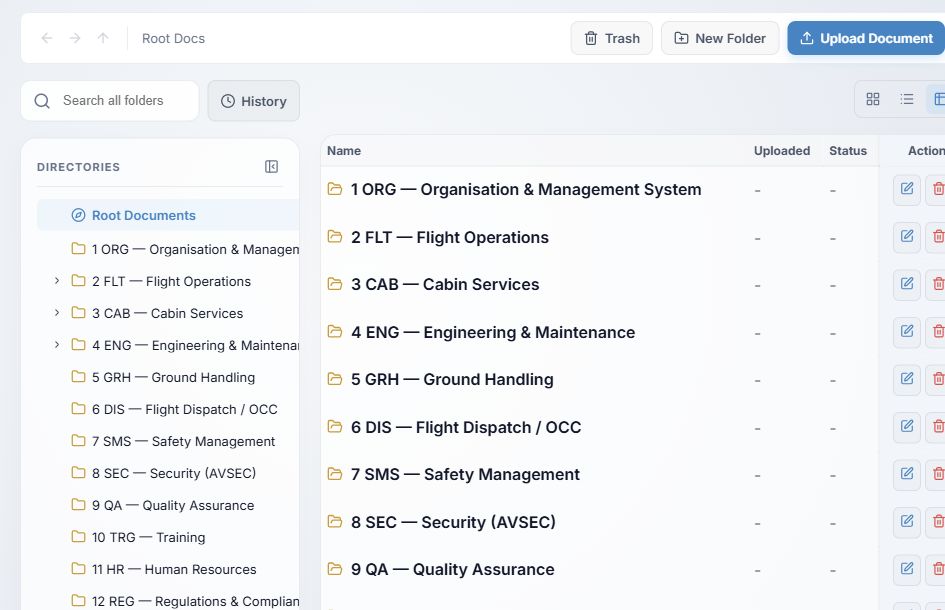Sort by the Name column header
Image resolution: width=945 pixels, height=610 pixels.
[x=344, y=151]
